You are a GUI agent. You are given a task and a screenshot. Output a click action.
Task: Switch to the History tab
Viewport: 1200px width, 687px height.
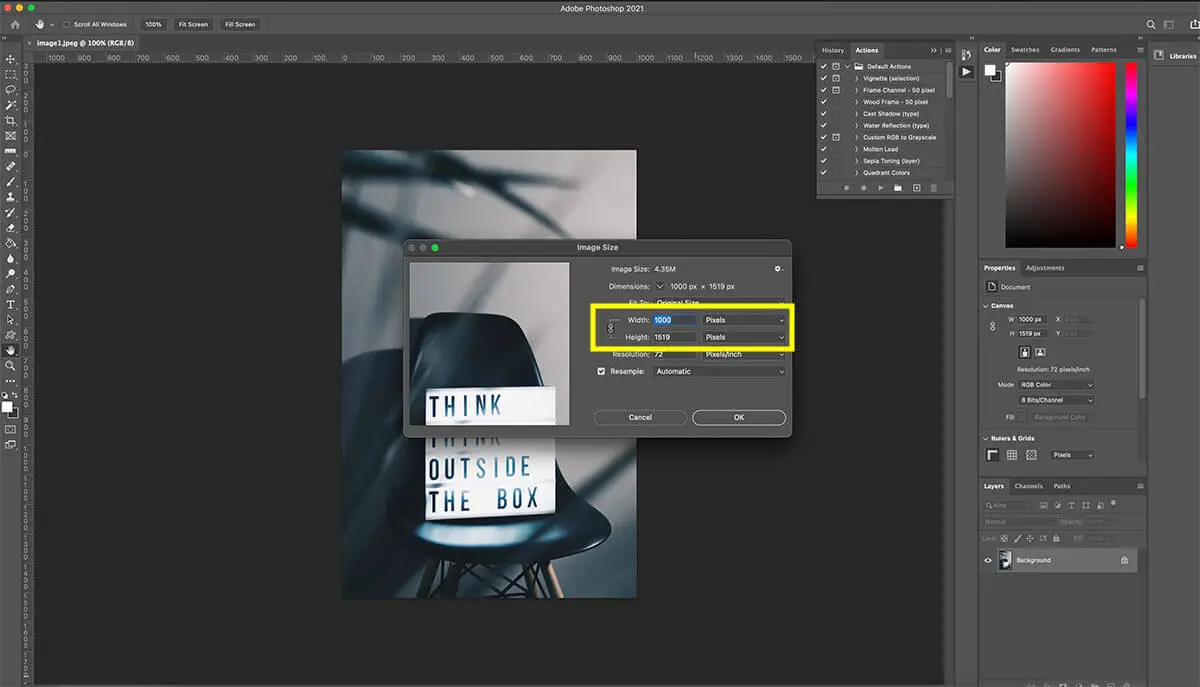[833, 50]
